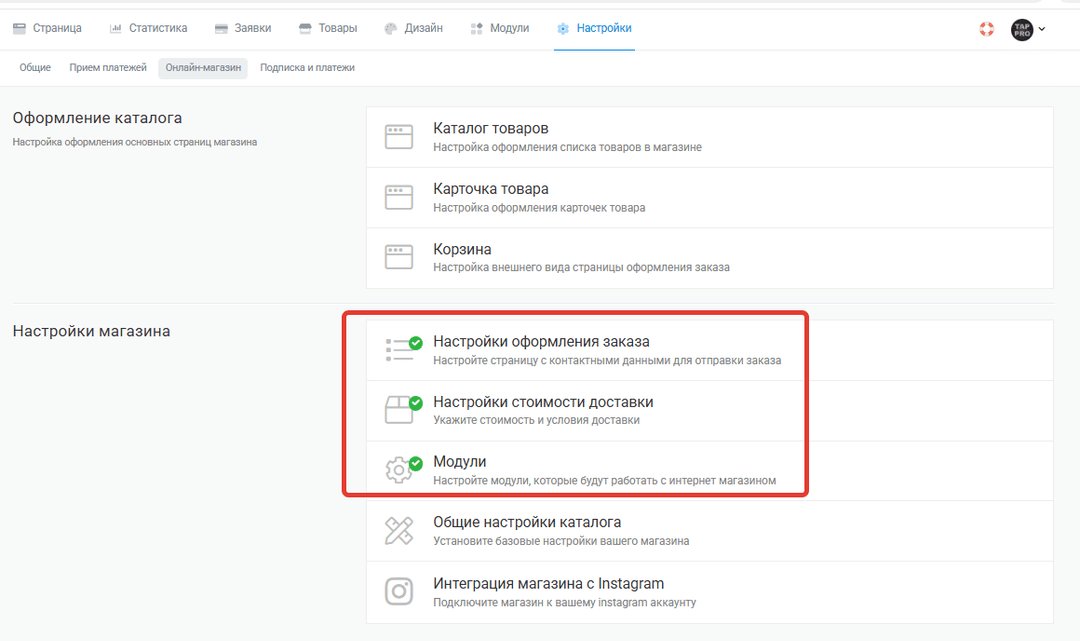Select the Прием платежей subtab
Image resolution: width=1080 pixels, height=641 pixels.
pos(108,68)
